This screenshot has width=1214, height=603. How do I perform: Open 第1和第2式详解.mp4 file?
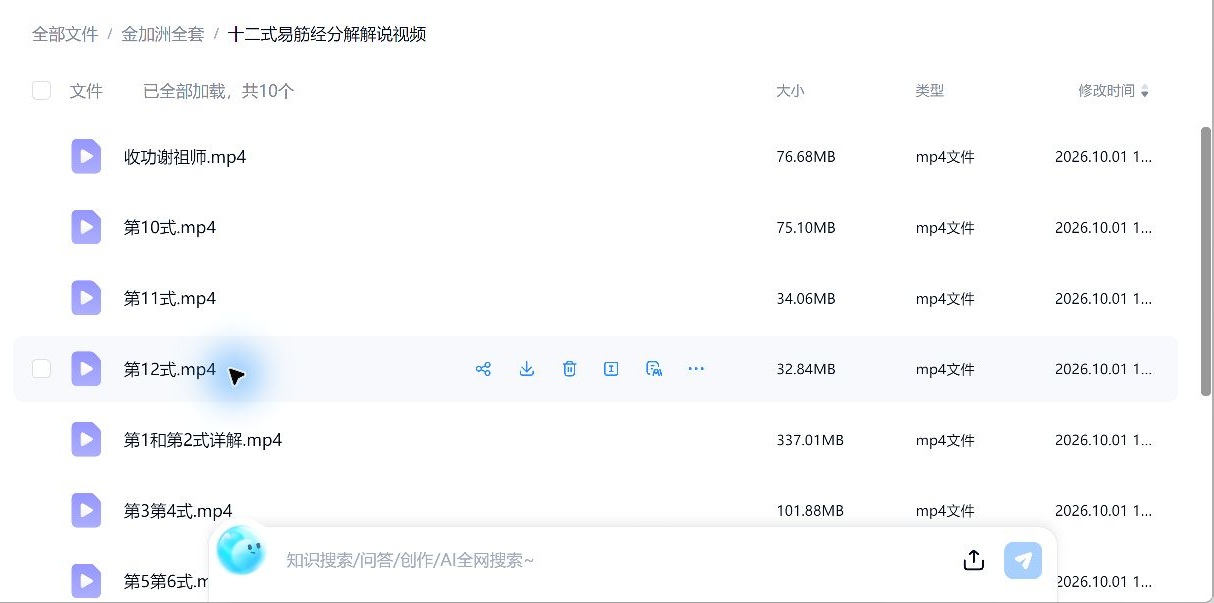click(x=203, y=440)
